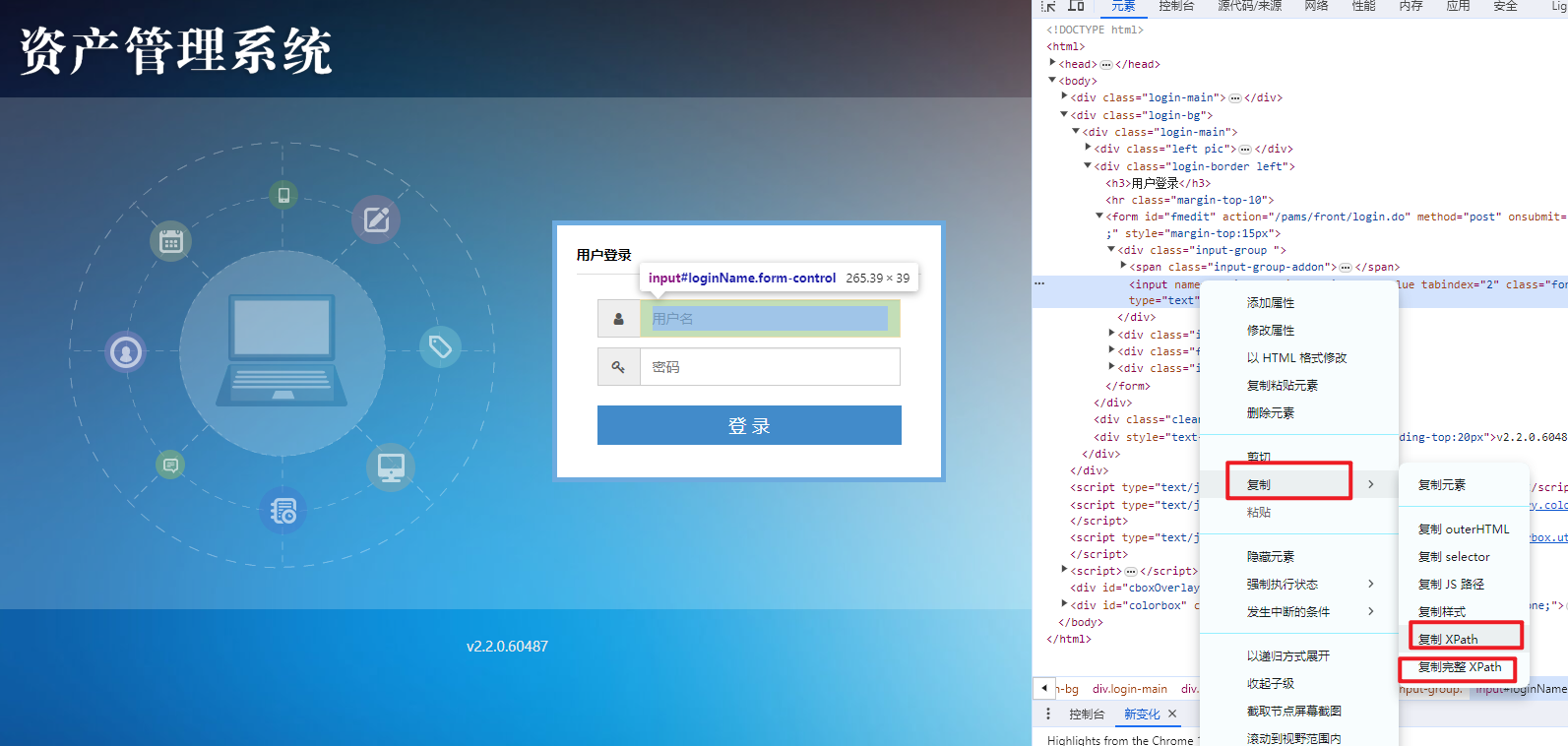The image size is (1568, 746).
Task: Choose 复制 JS 路径 from the submenu
Action: tap(1464, 585)
